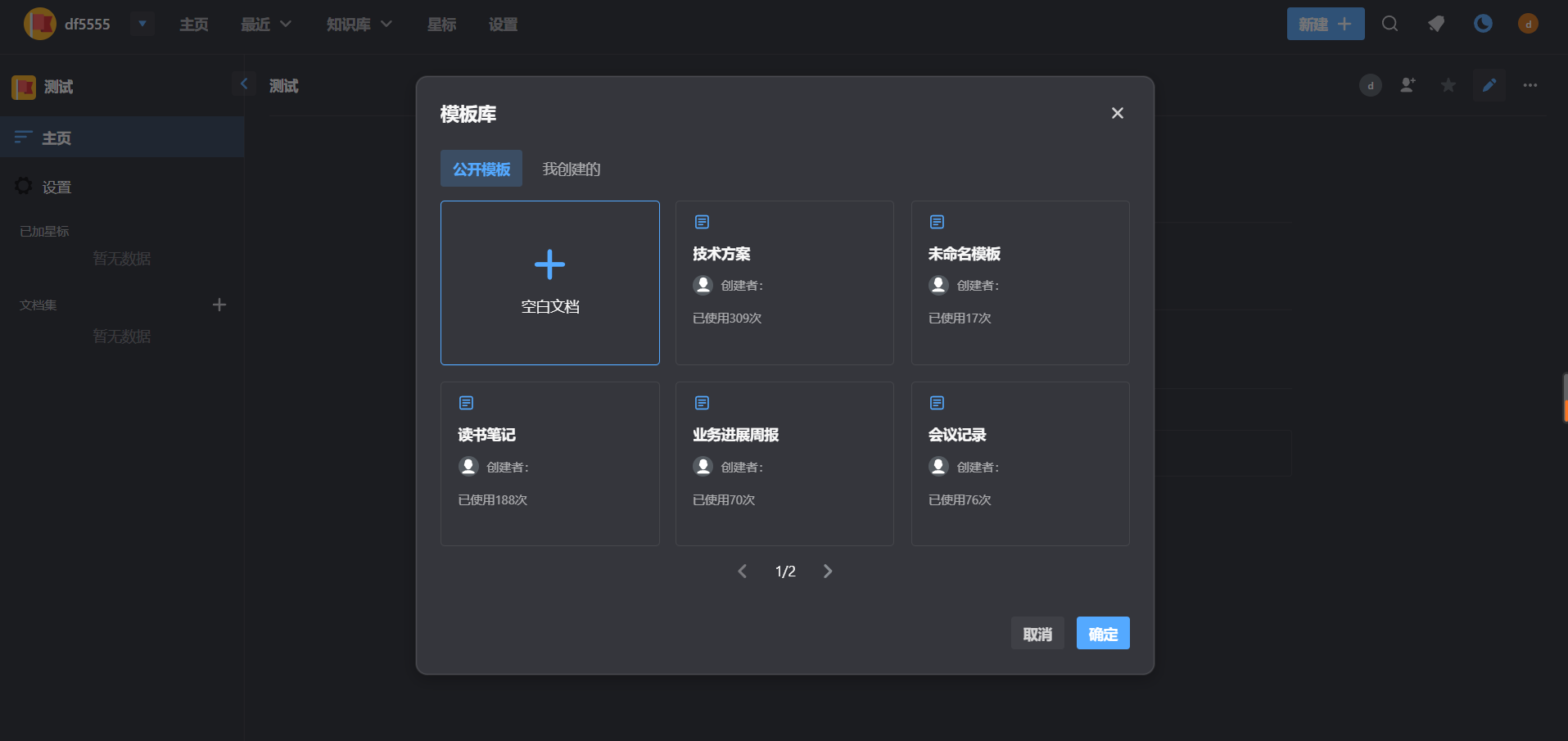Go to next template page with right arrow
Screen dimensions: 1568x741
coord(828,571)
